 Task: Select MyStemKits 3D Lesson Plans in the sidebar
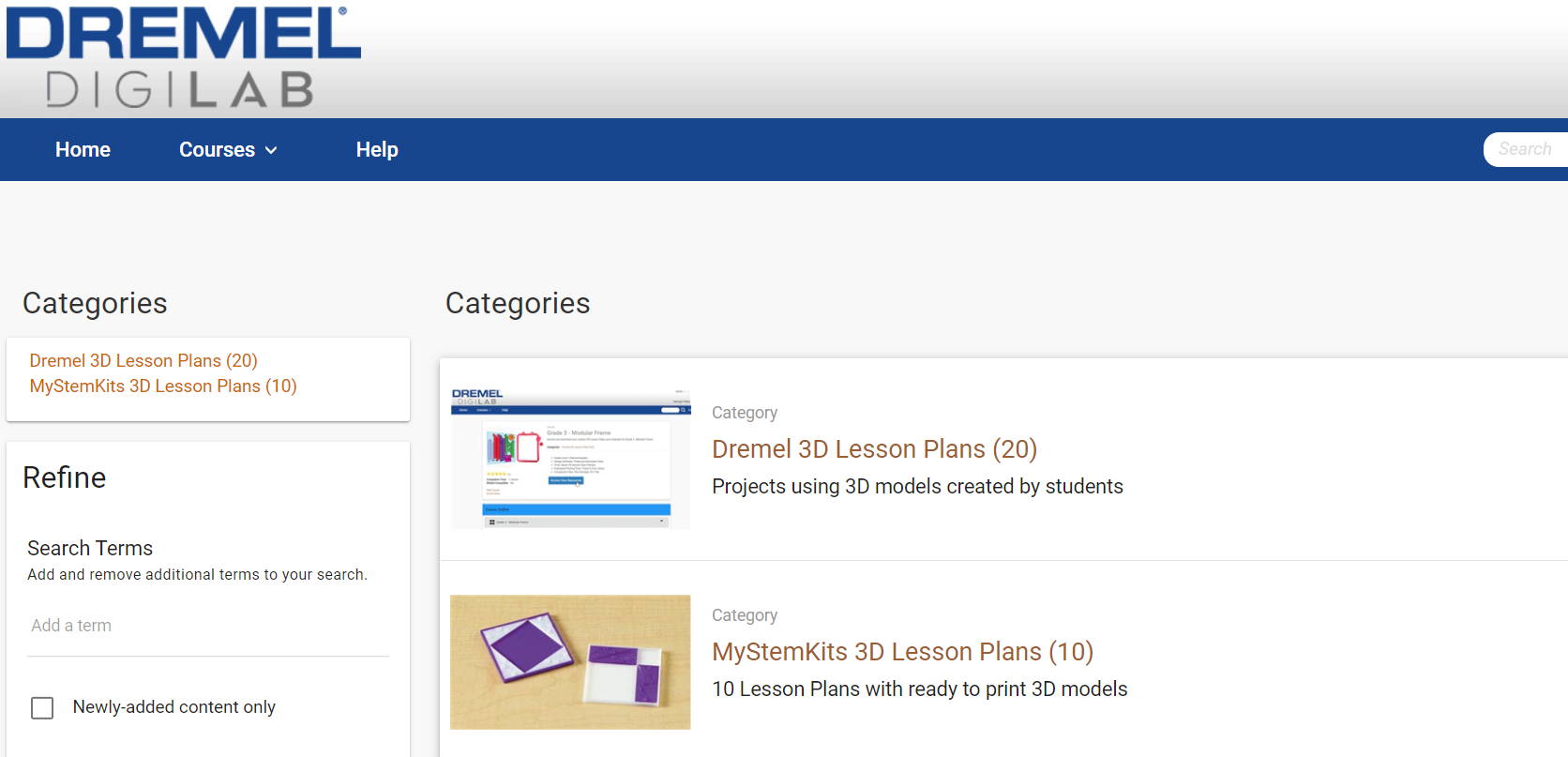[x=163, y=386]
